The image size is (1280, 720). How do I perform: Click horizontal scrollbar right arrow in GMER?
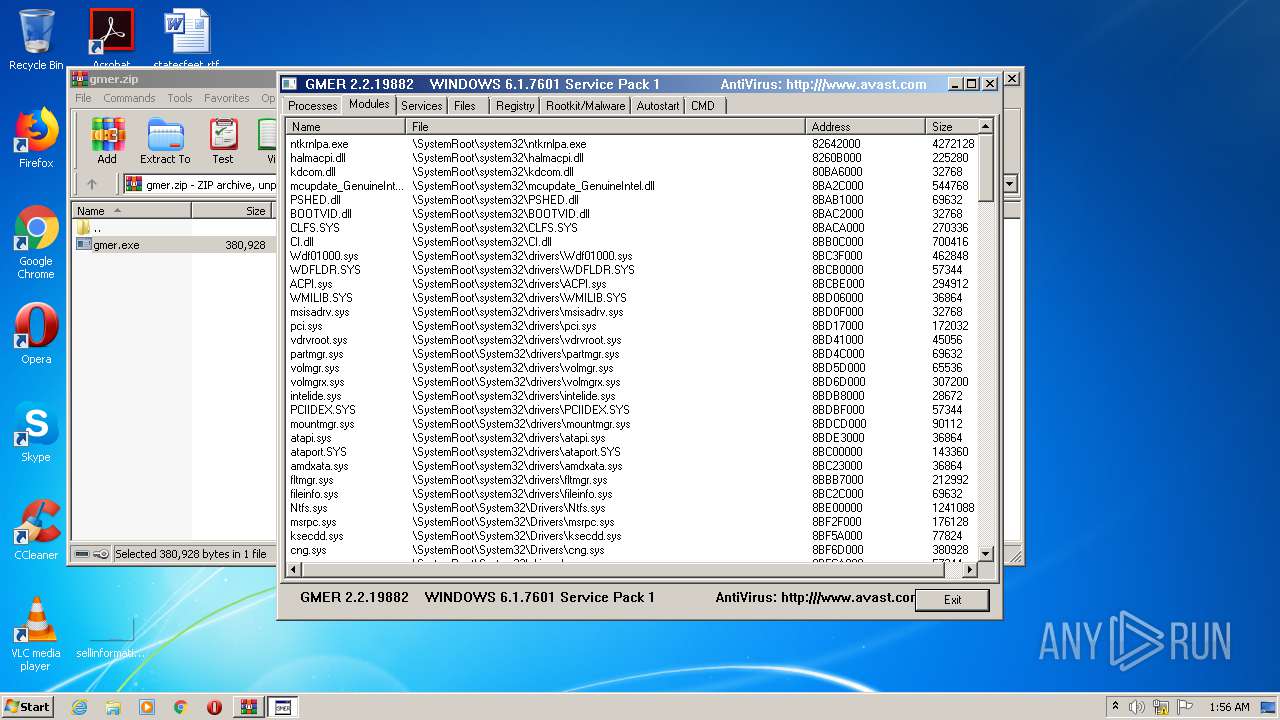click(x=969, y=569)
